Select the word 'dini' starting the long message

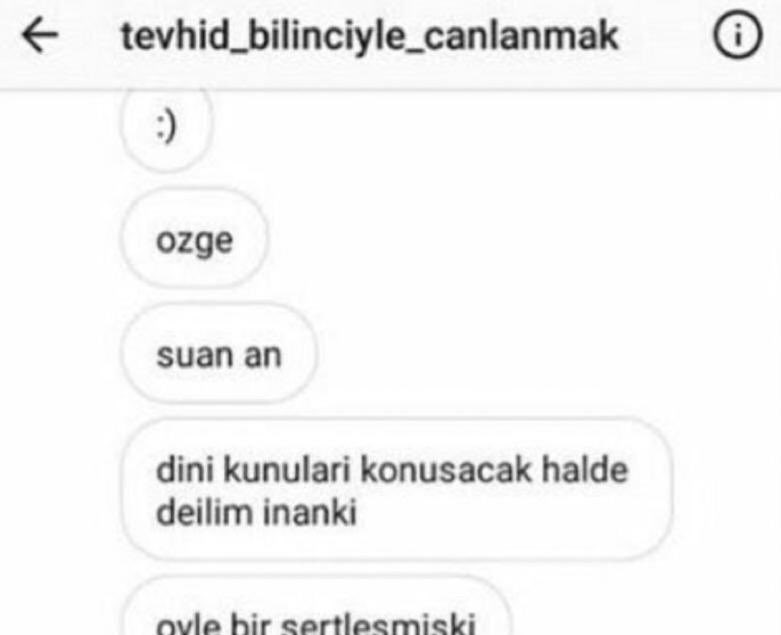[x=185, y=470]
